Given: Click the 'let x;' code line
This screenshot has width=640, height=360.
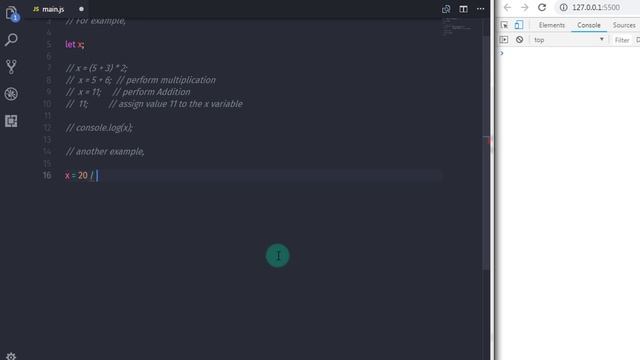Looking at the screenshot, I should tap(75, 44).
